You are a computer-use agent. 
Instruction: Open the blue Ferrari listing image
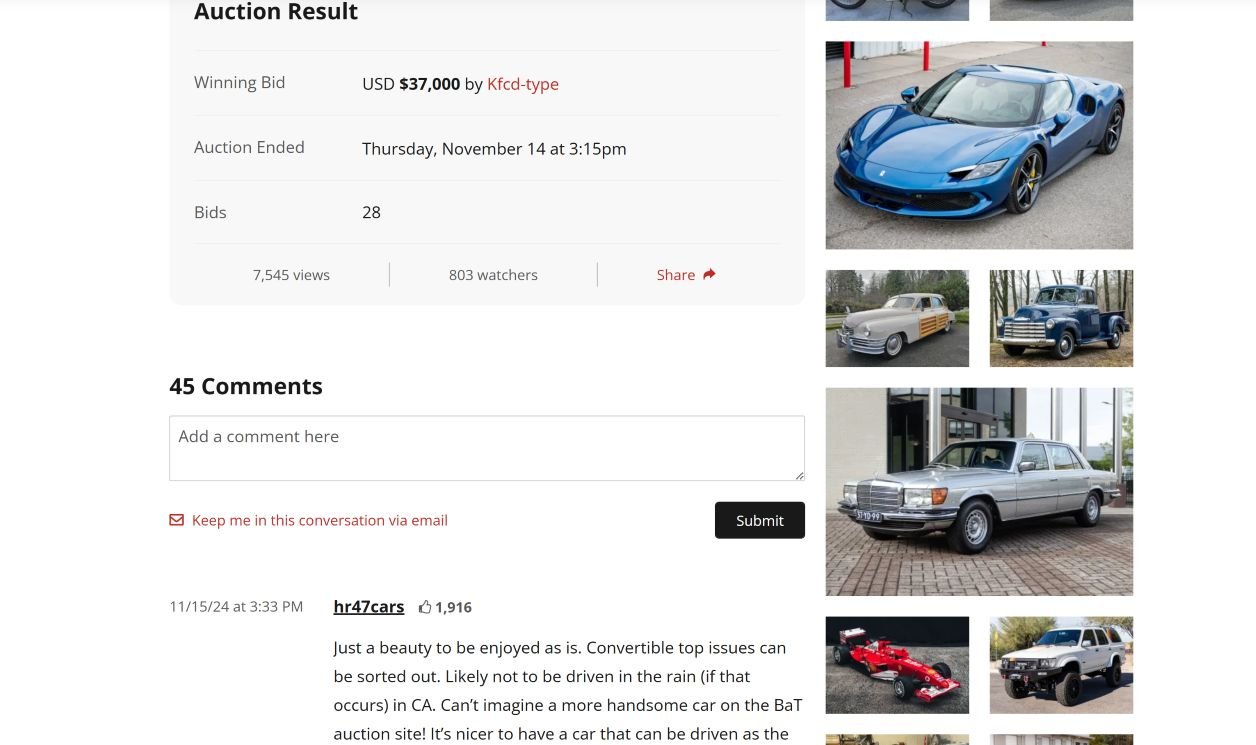979,145
